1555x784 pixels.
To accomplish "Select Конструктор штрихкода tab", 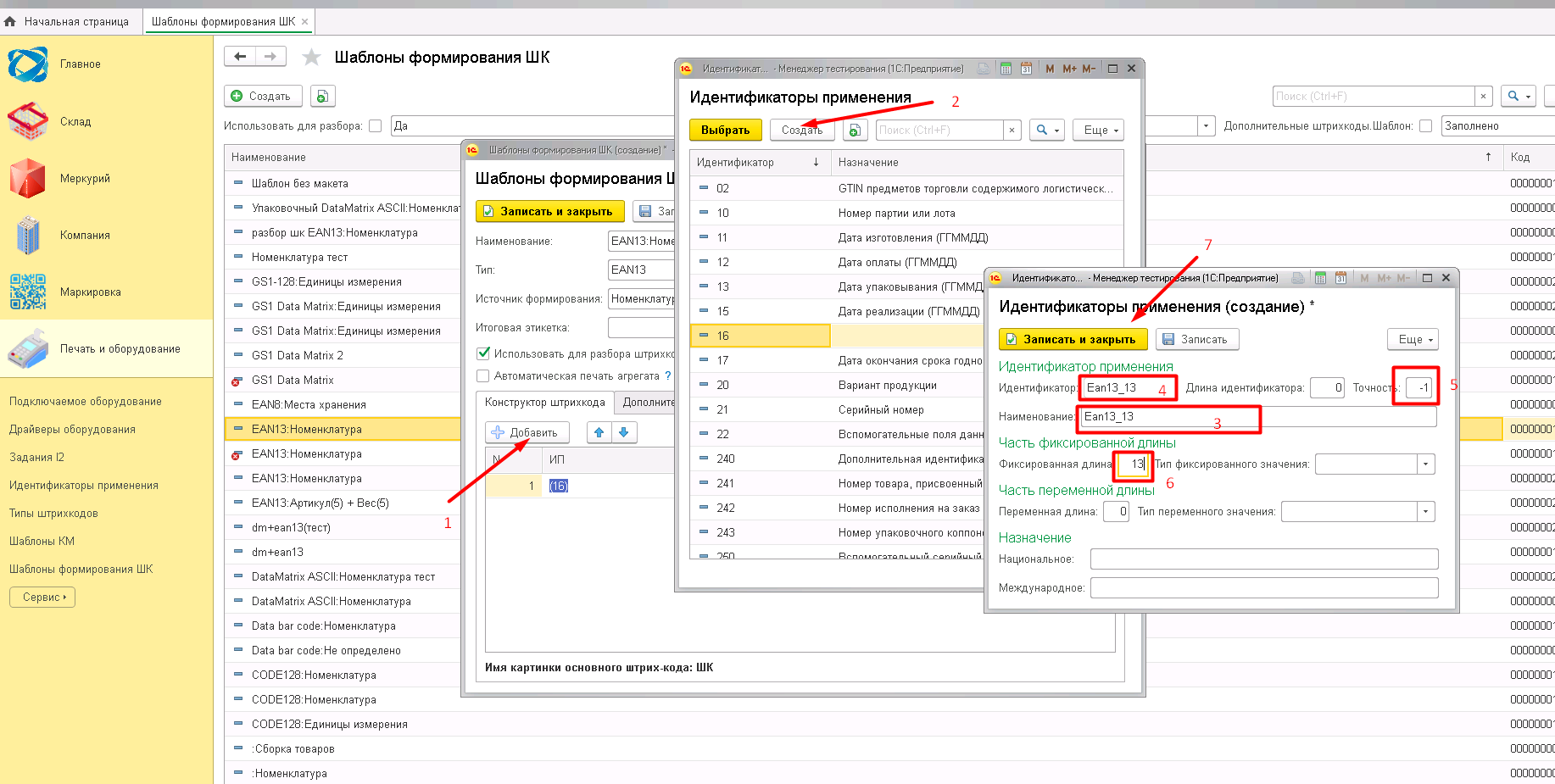I will point(545,402).
